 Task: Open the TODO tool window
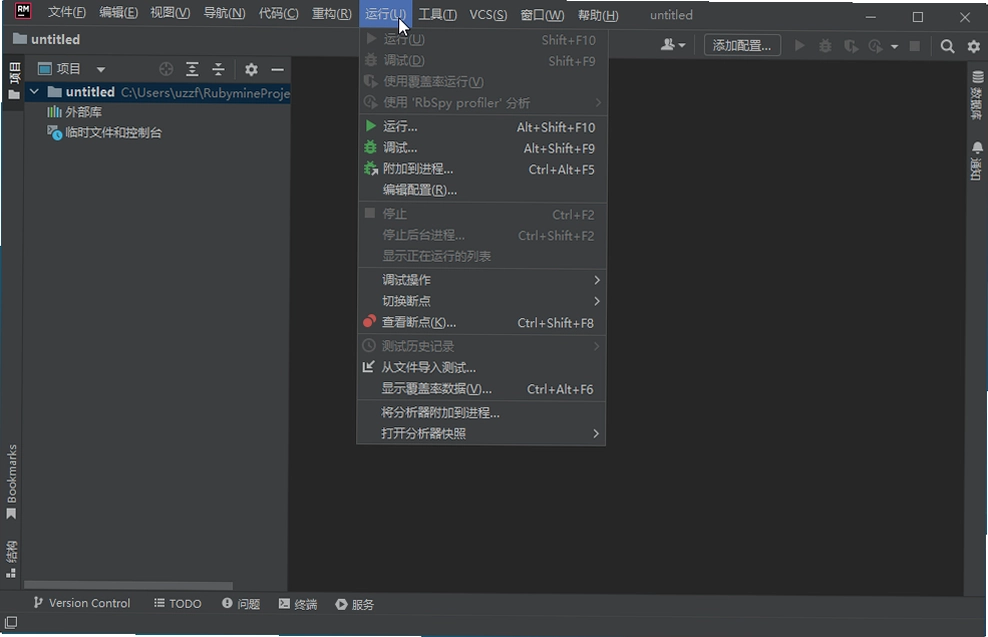(178, 604)
